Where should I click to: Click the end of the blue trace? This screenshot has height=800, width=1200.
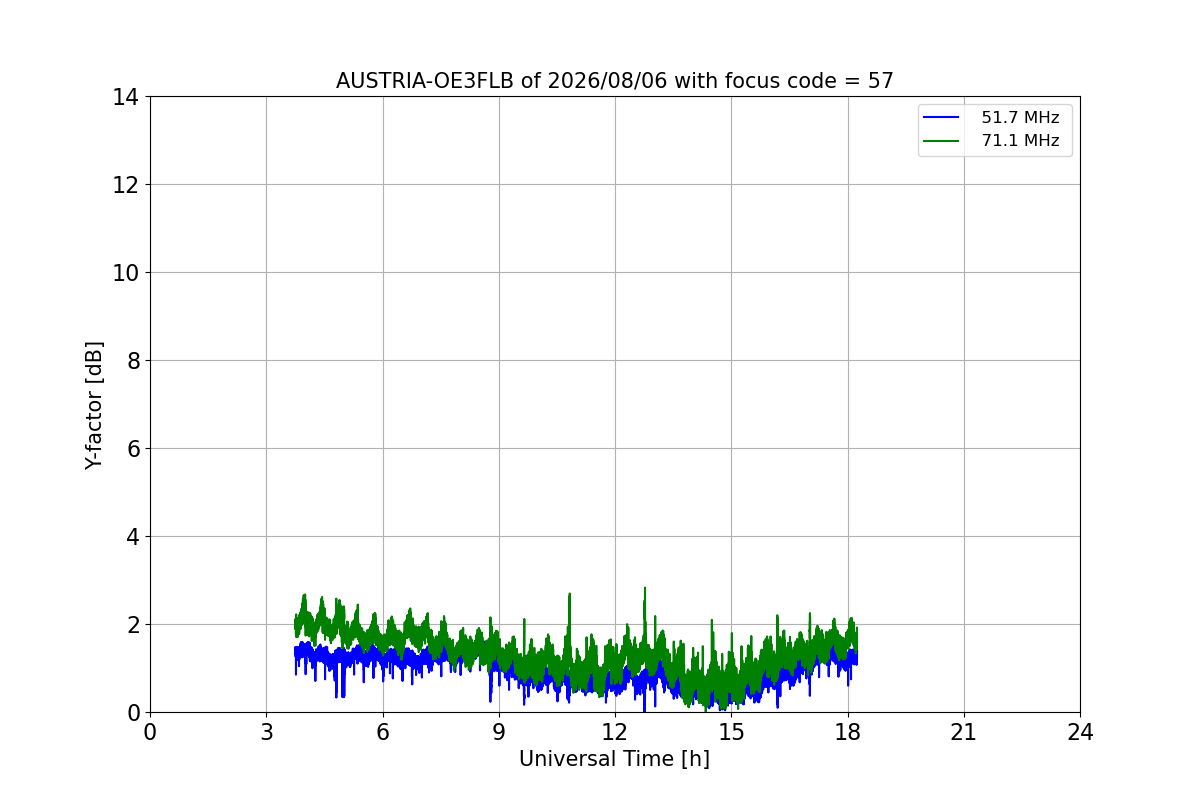click(856, 656)
